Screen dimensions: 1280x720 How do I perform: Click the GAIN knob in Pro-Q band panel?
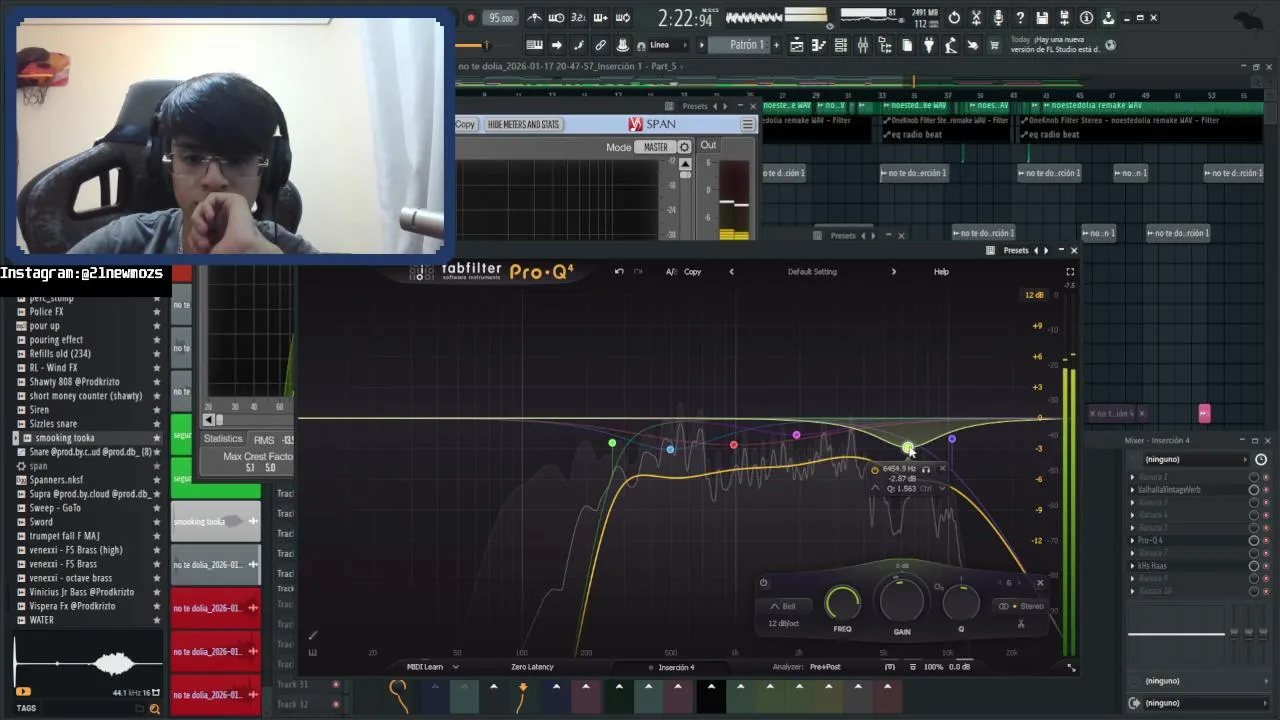coord(902,600)
